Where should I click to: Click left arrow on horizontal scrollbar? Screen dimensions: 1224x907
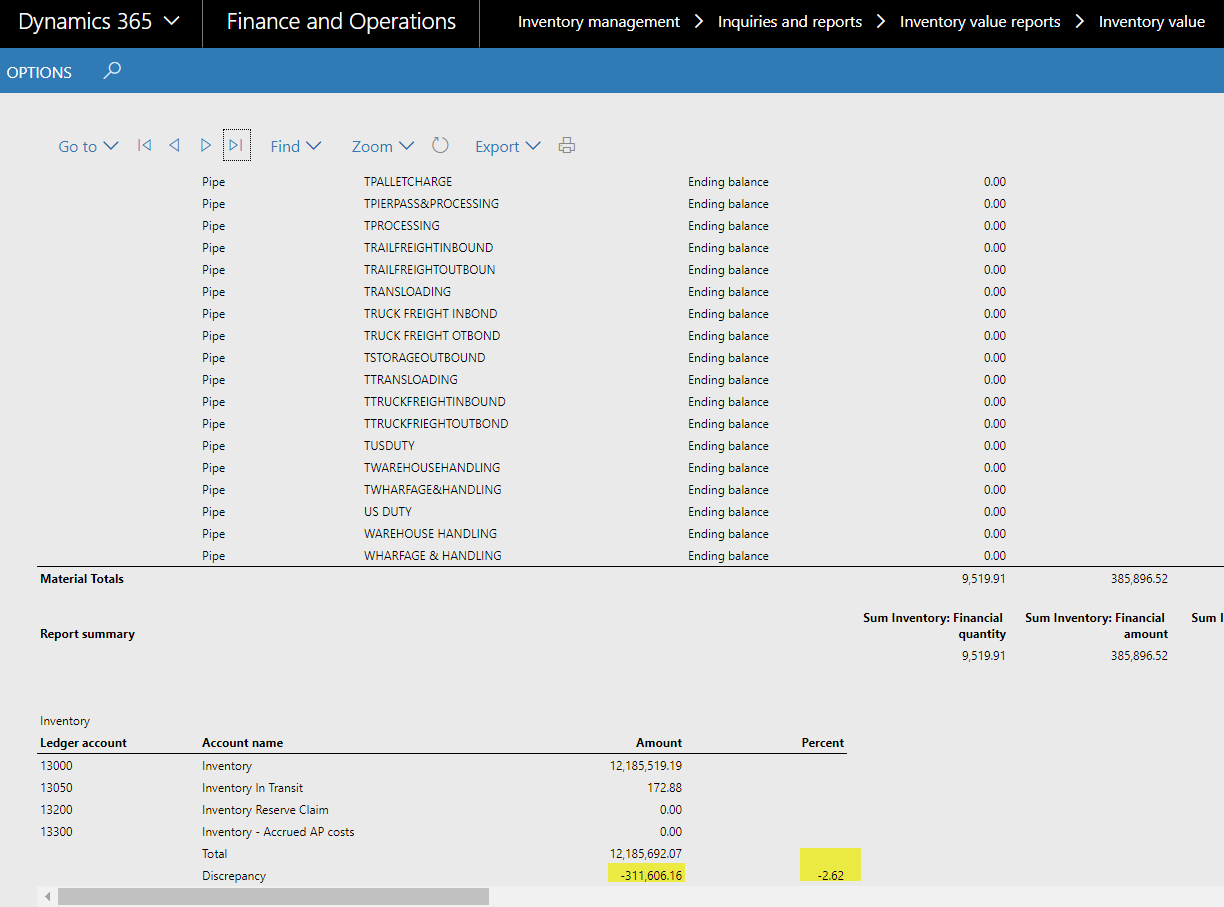pyautogui.click(x=46, y=897)
